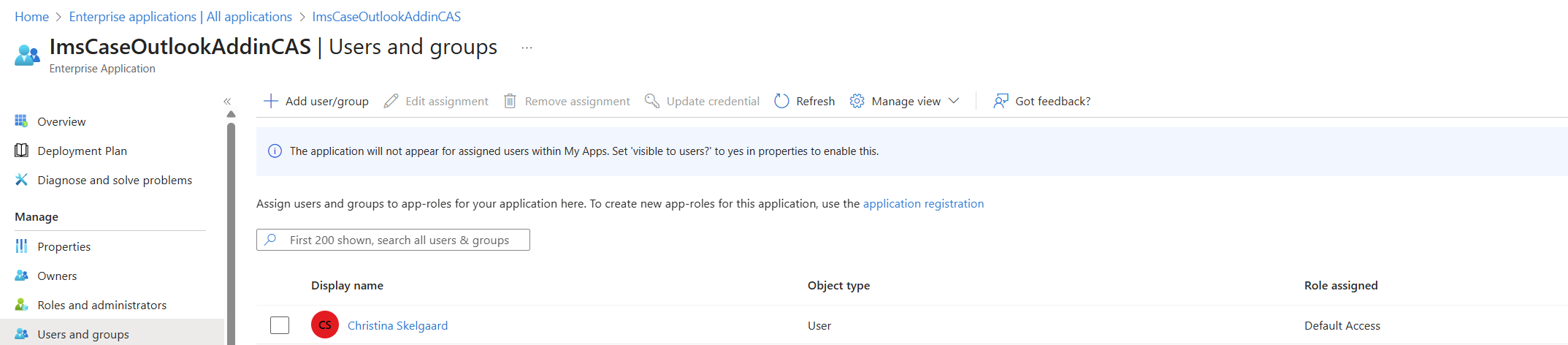Viewport: 1568px width, 345px height.
Task: Click the Update credential key icon
Action: (651, 101)
